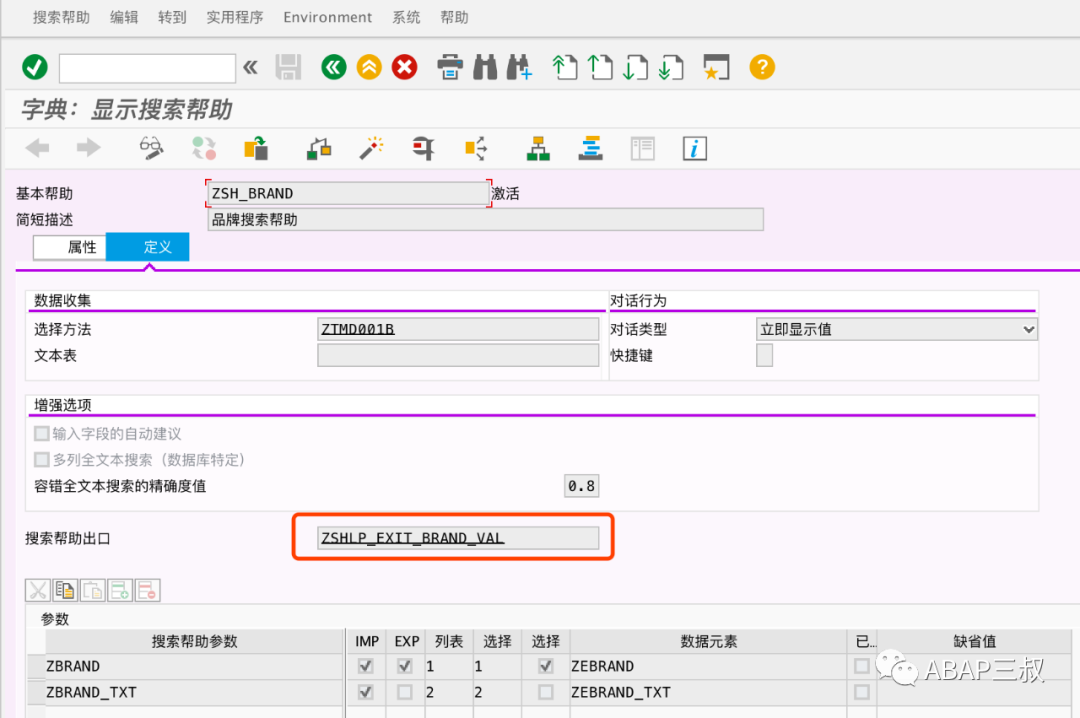The height and width of the screenshot is (718, 1080).
Task: Toggle the 输入字段的自动建议 checkbox
Action: pyautogui.click(x=41, y=433)
